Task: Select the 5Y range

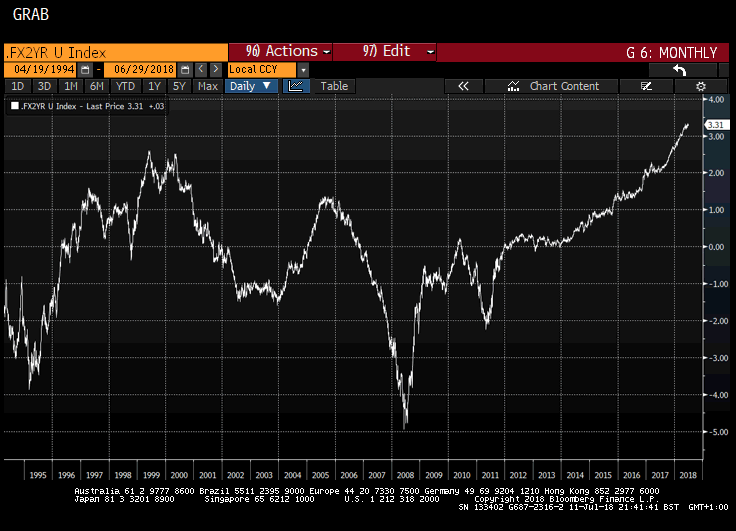Action: pyautogui.click(x=179, y=86)
